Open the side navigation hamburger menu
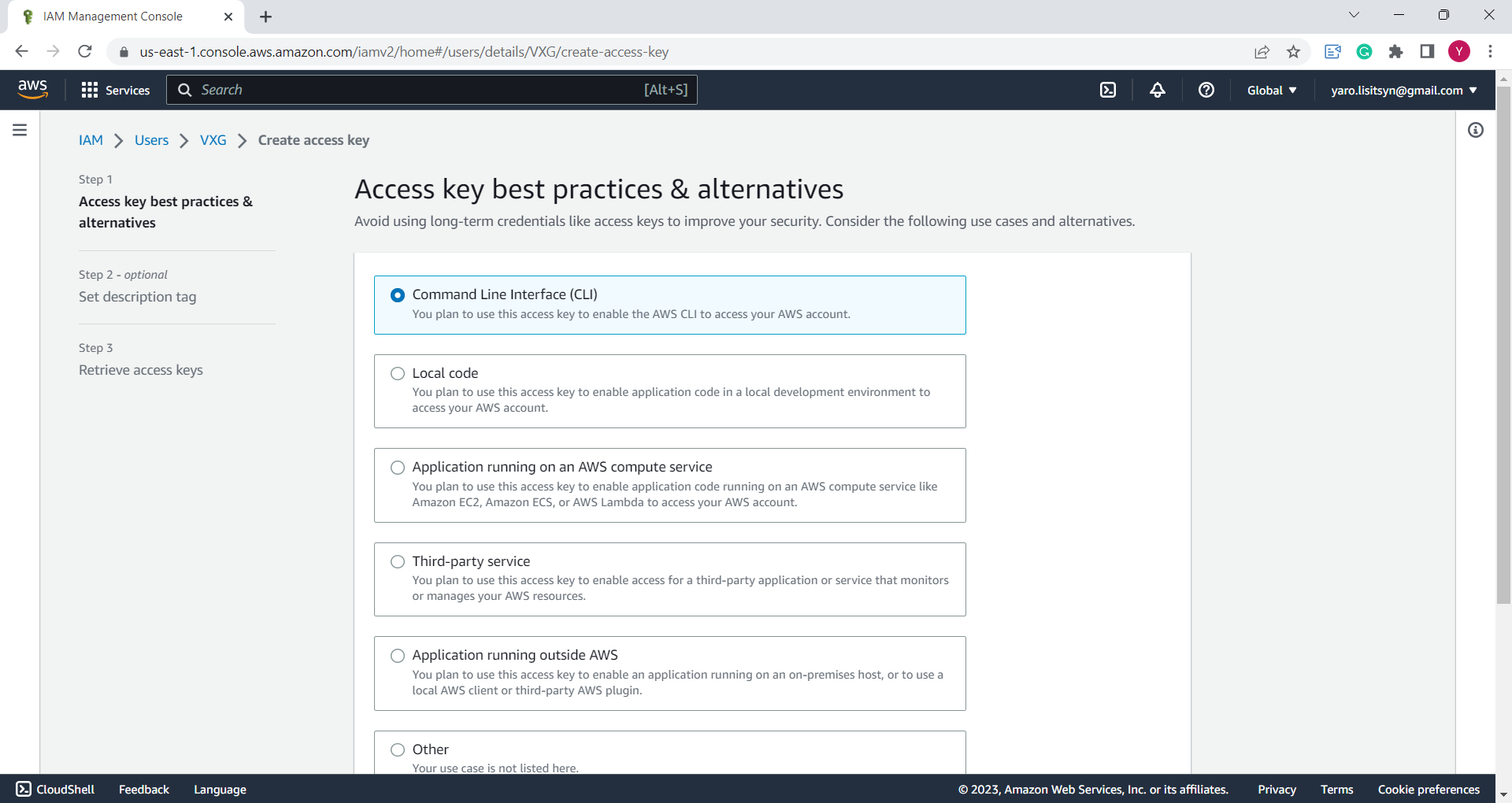The width and height of the screenshot is (1512, 803). [x=20, y=129]
